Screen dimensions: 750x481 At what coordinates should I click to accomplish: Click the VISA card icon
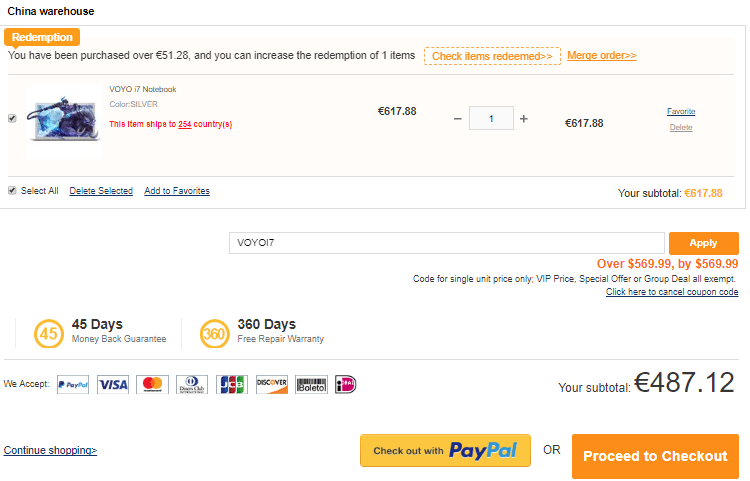[x=113, y=384]
